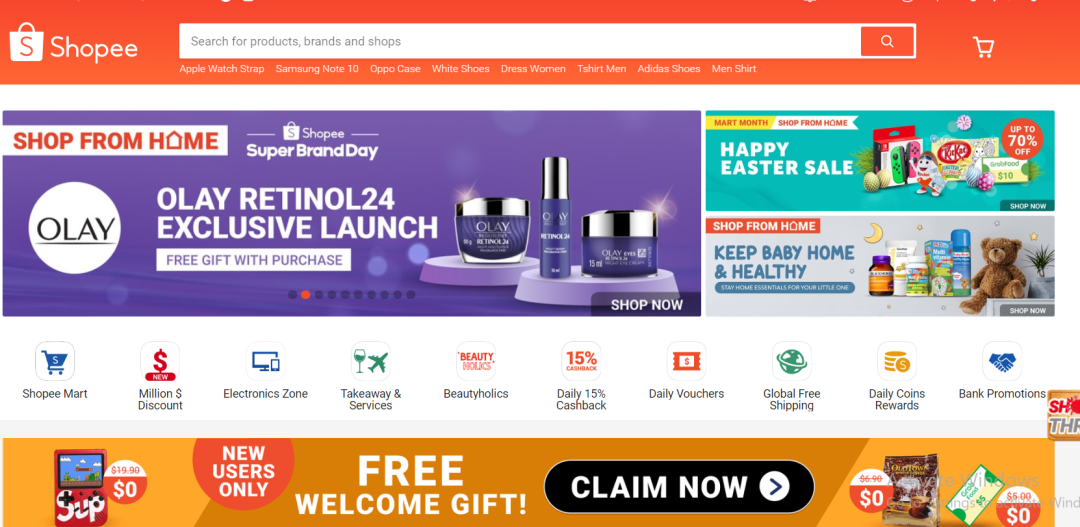
Task: Open Global Free Shipping icon
Action: coord(791,361)
